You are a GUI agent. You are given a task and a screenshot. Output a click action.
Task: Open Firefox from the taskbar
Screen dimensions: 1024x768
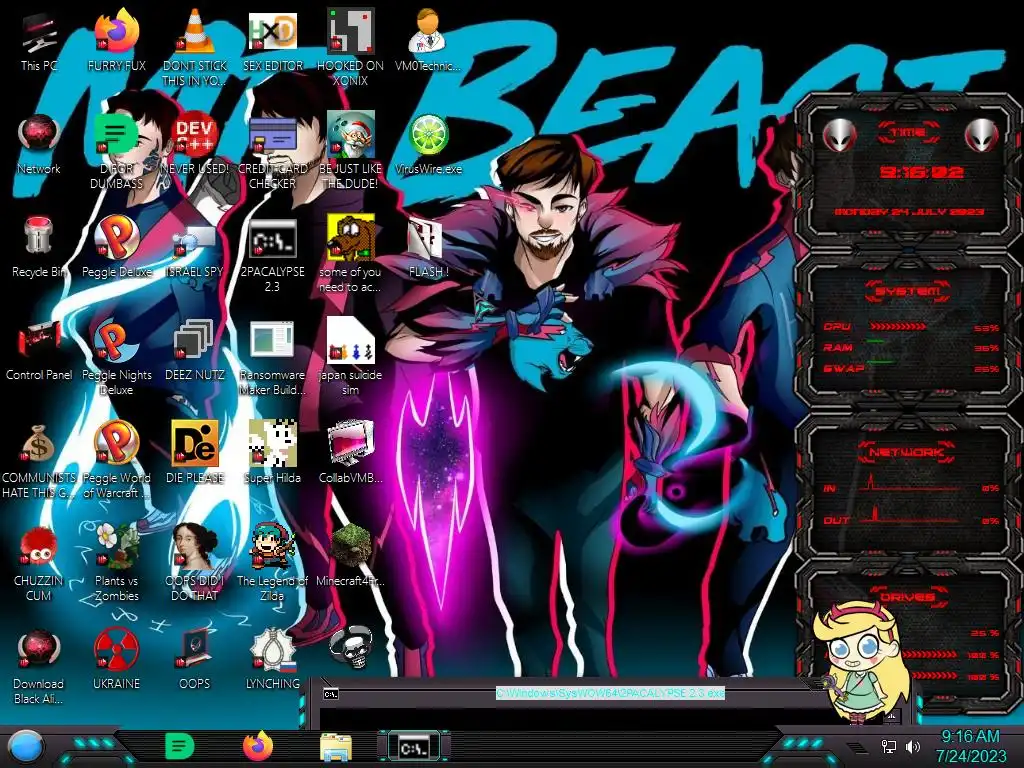tap(258, 746)
